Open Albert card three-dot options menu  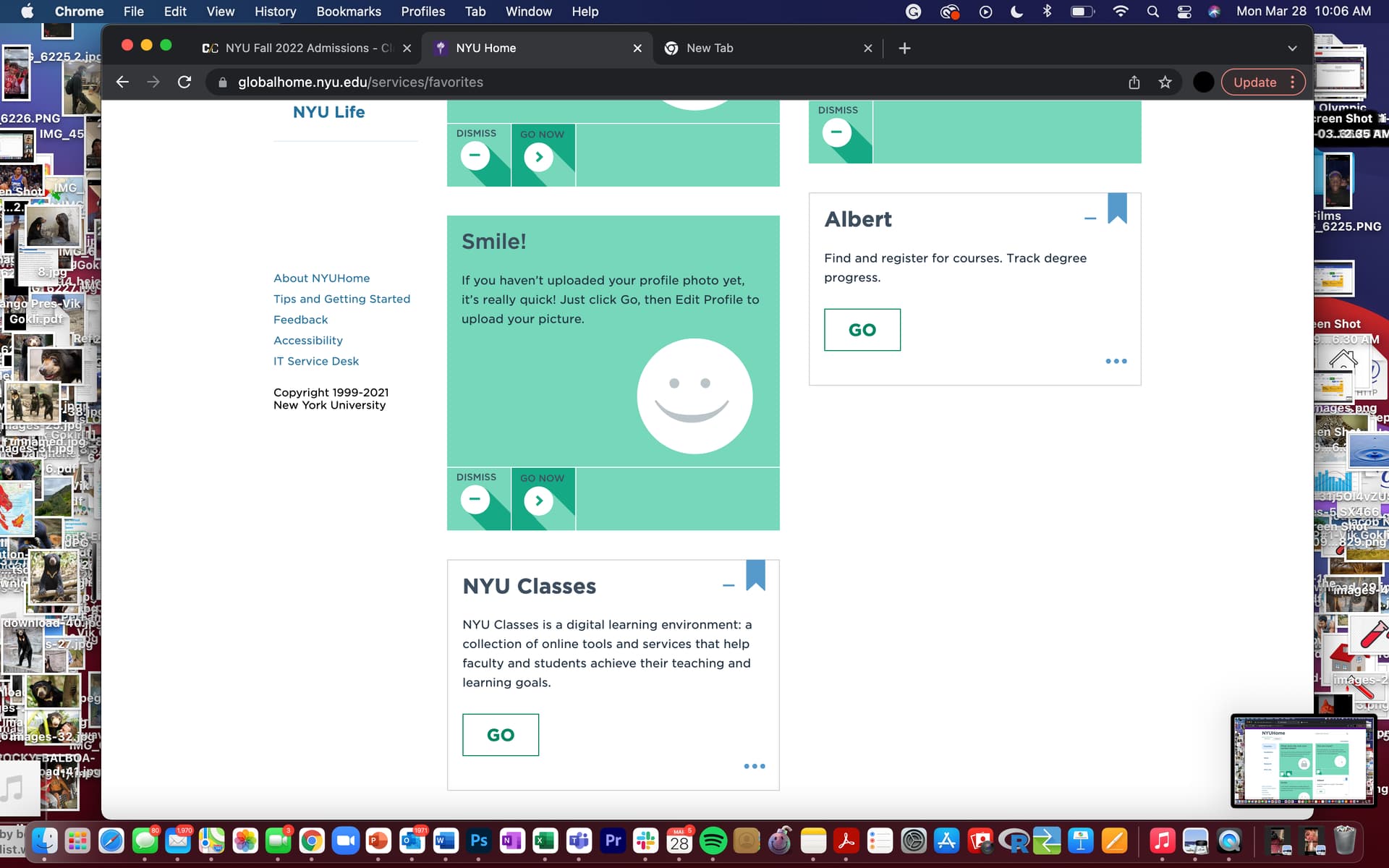coord(1116,361)
